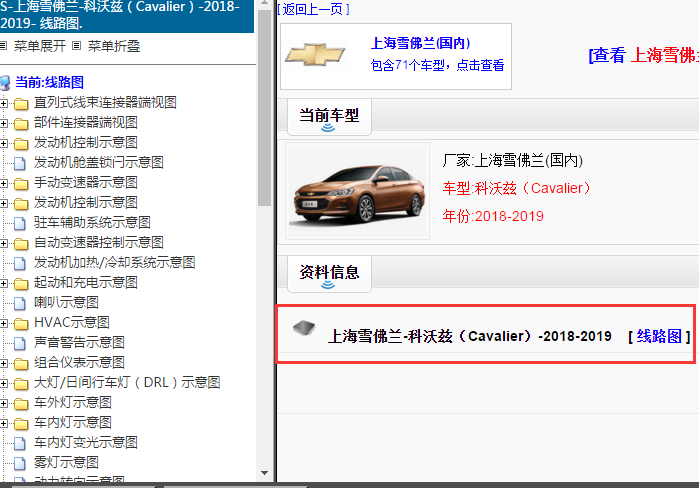
Task: Expand the 部件连接器端视图 node
Action: pyautogui.click(x=4, y=123)
